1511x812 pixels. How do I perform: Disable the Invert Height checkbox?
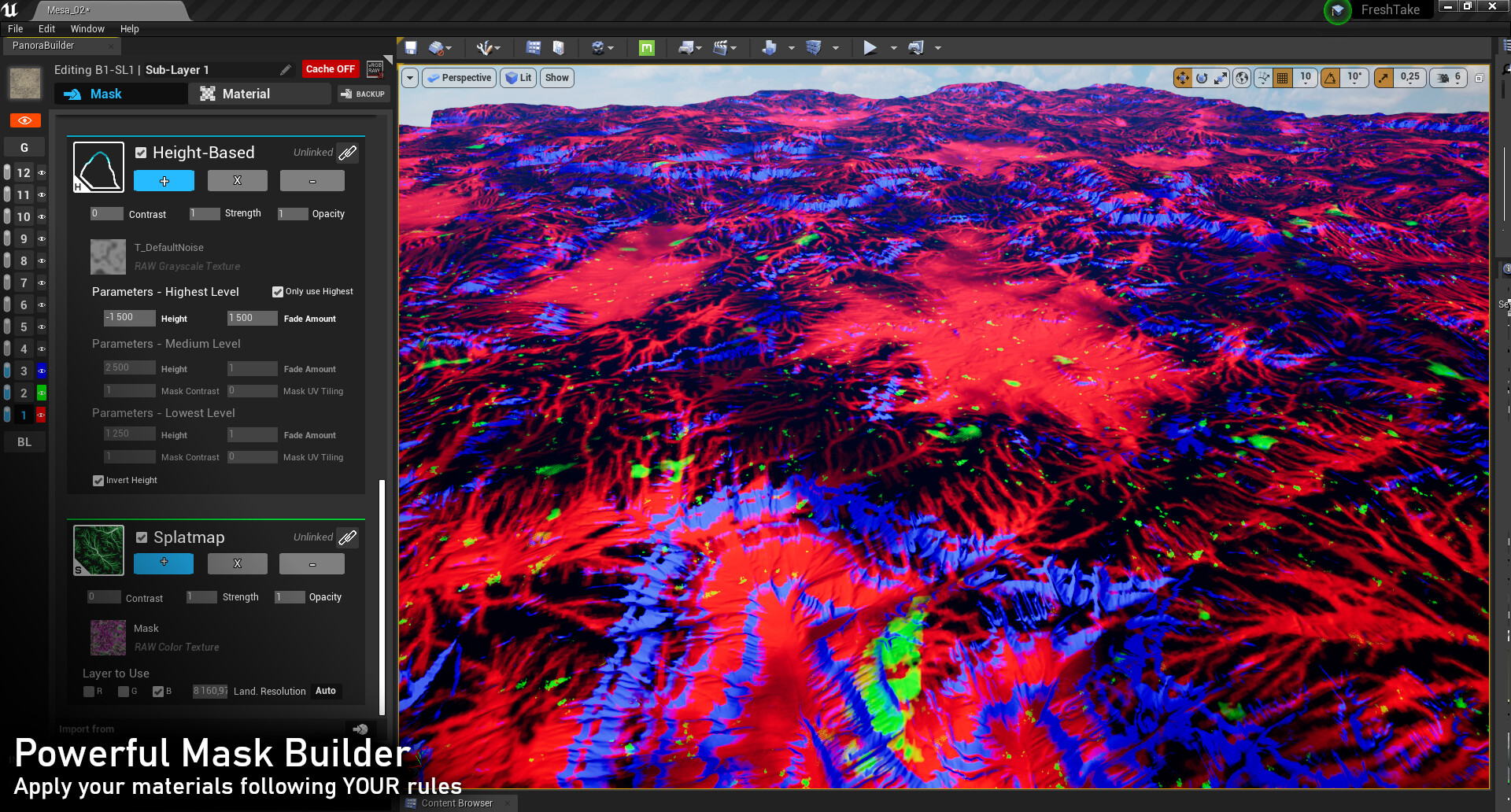click(98, 480)
